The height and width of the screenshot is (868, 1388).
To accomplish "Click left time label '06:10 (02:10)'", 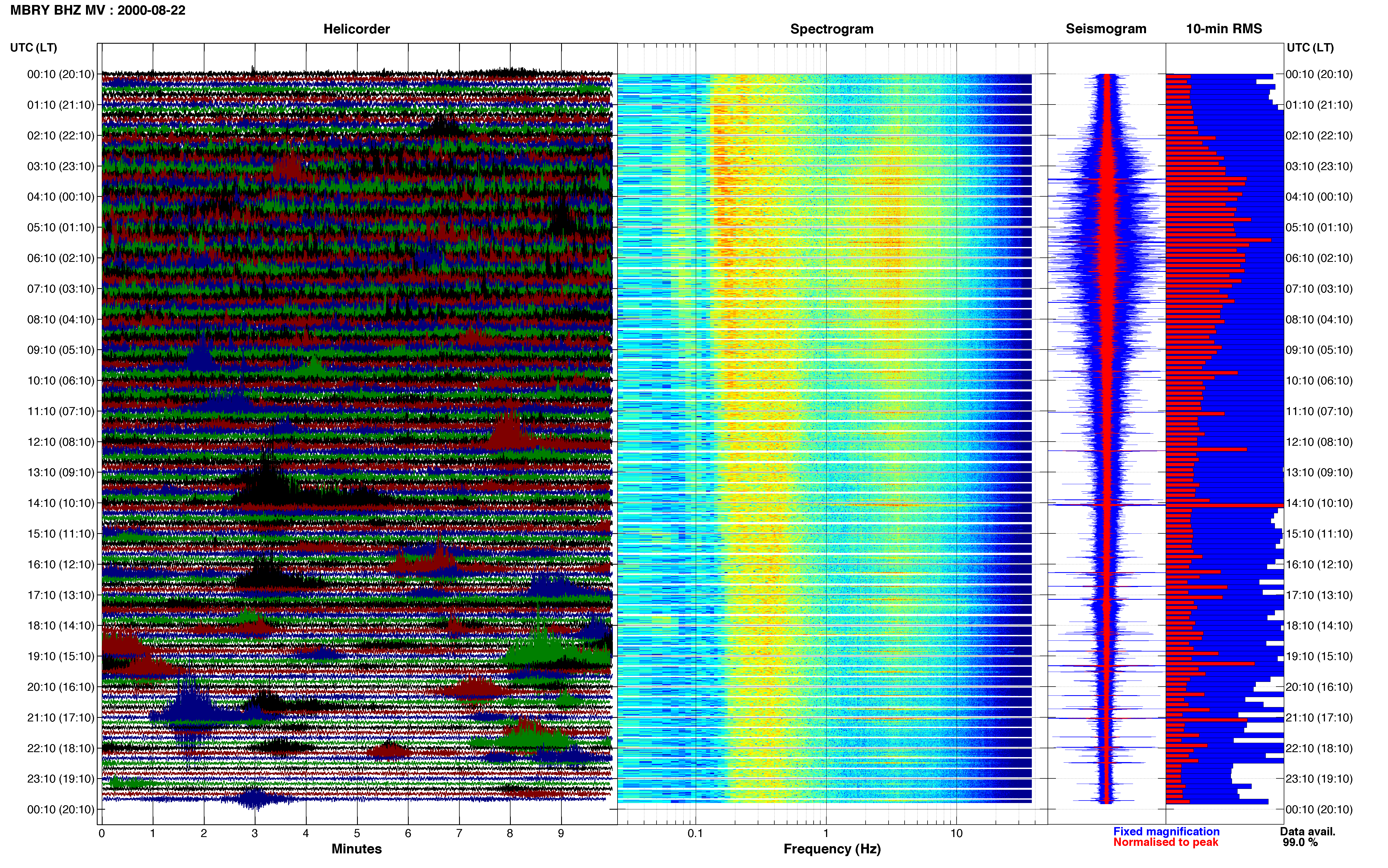I will [61, 258].
